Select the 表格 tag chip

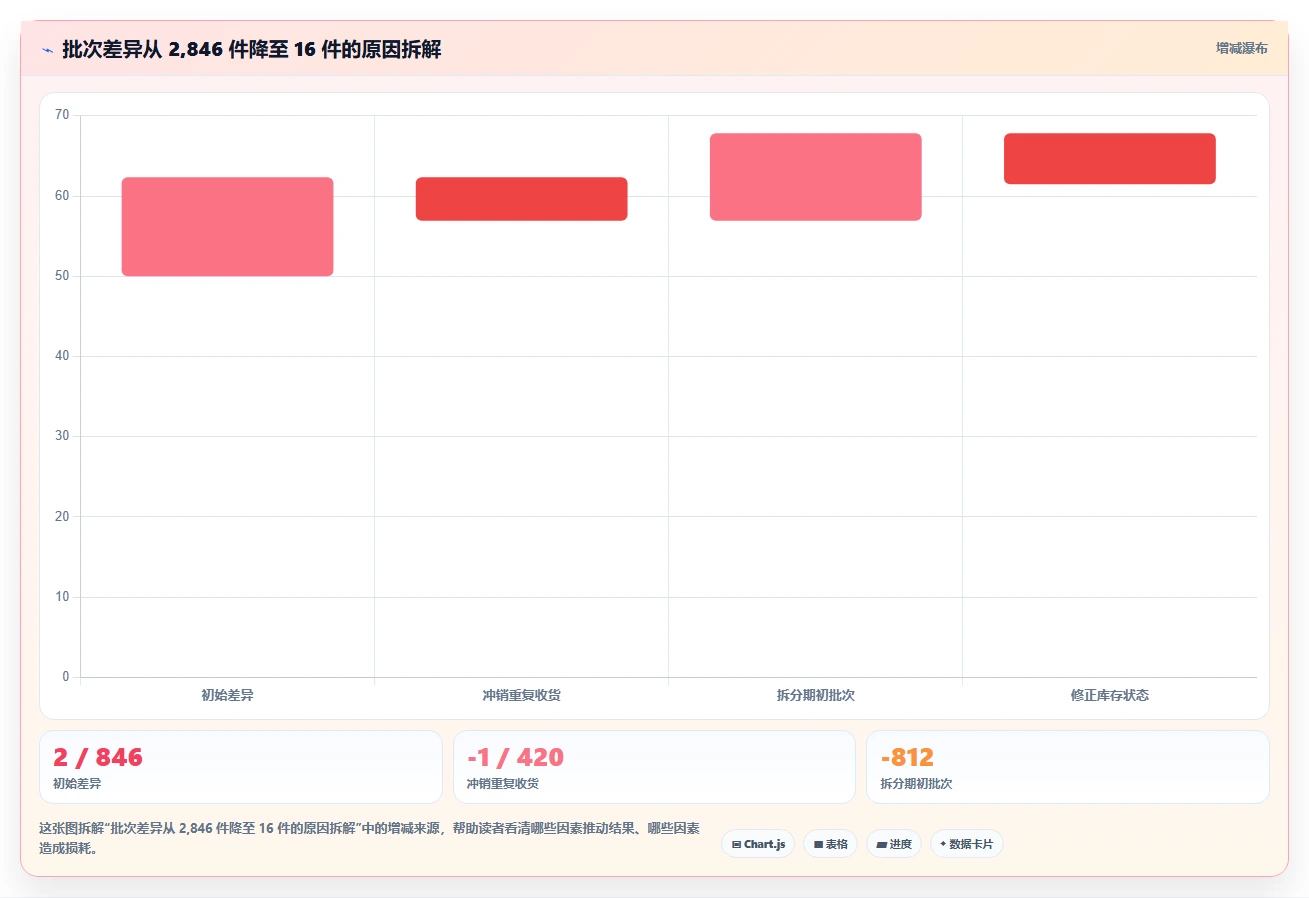coord(830,844)
